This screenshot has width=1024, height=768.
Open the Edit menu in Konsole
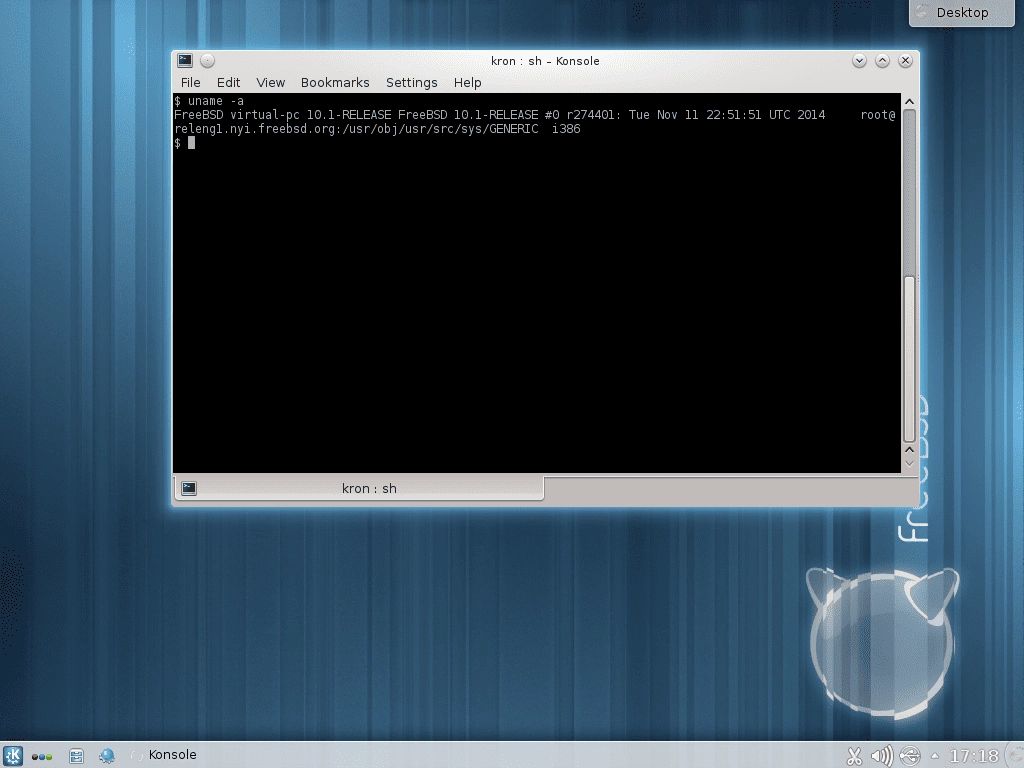point(229,82)
